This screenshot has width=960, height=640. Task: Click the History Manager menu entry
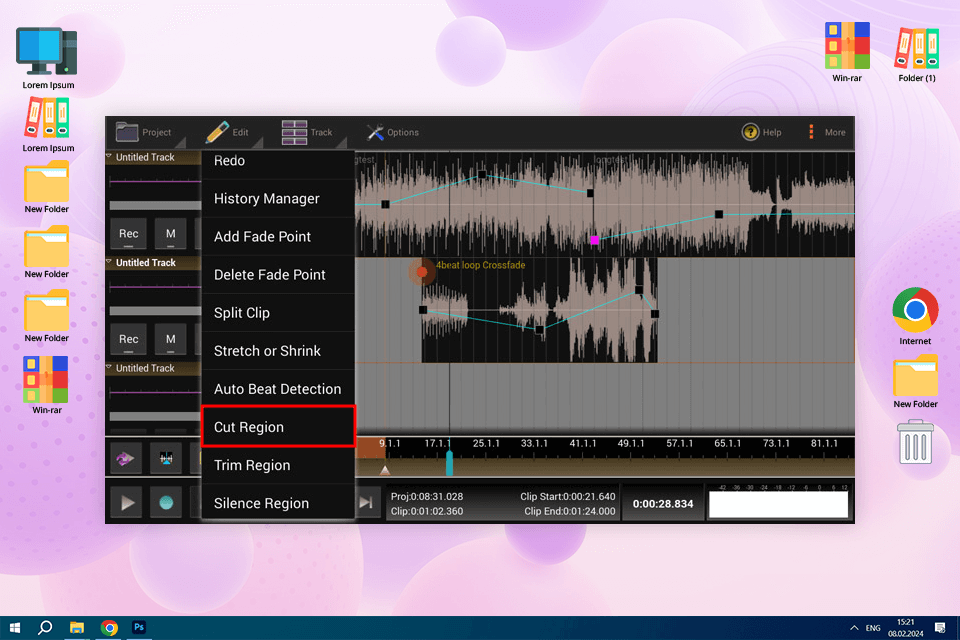tap(278, 199)
